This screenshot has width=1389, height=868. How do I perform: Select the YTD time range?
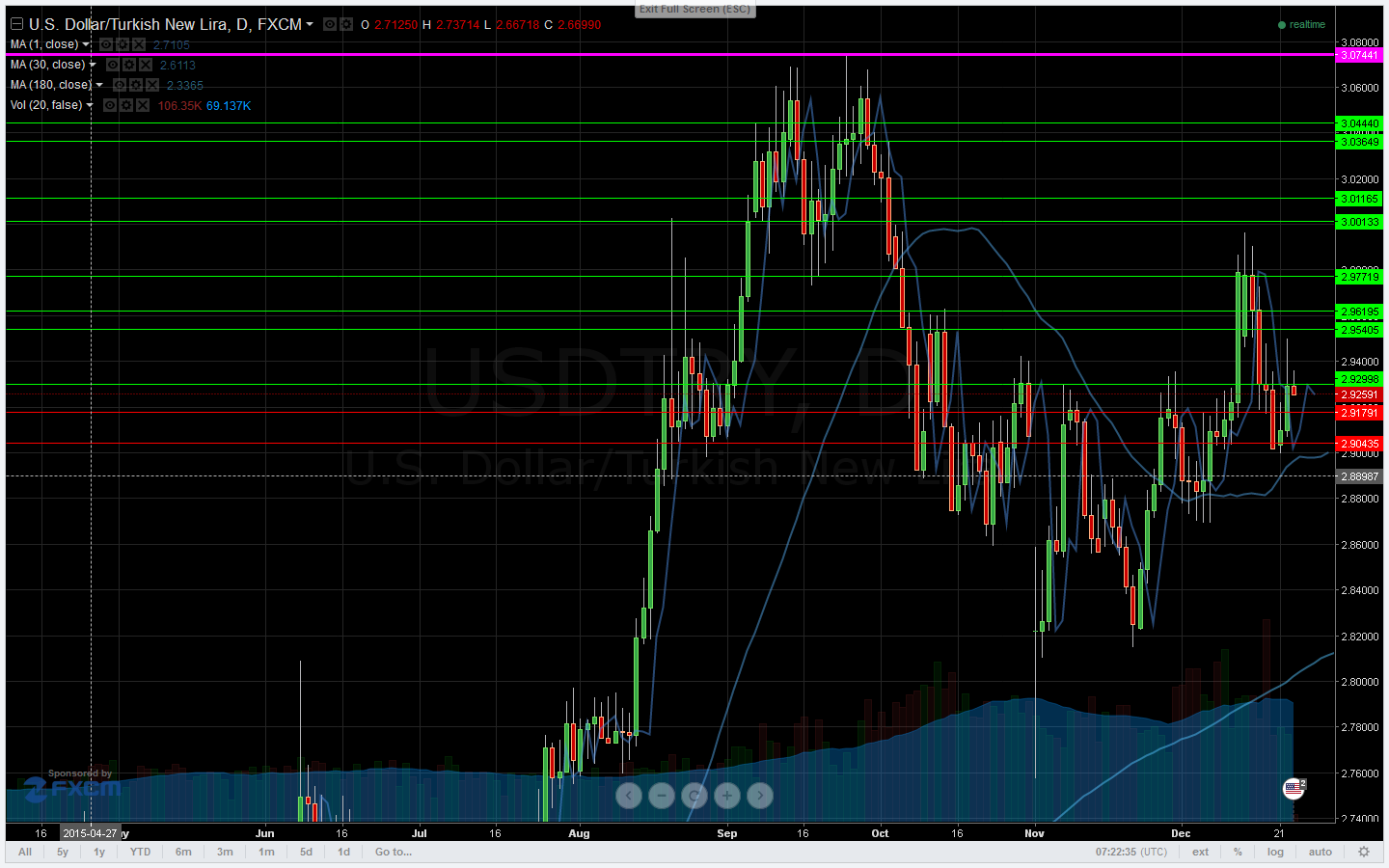141,852
